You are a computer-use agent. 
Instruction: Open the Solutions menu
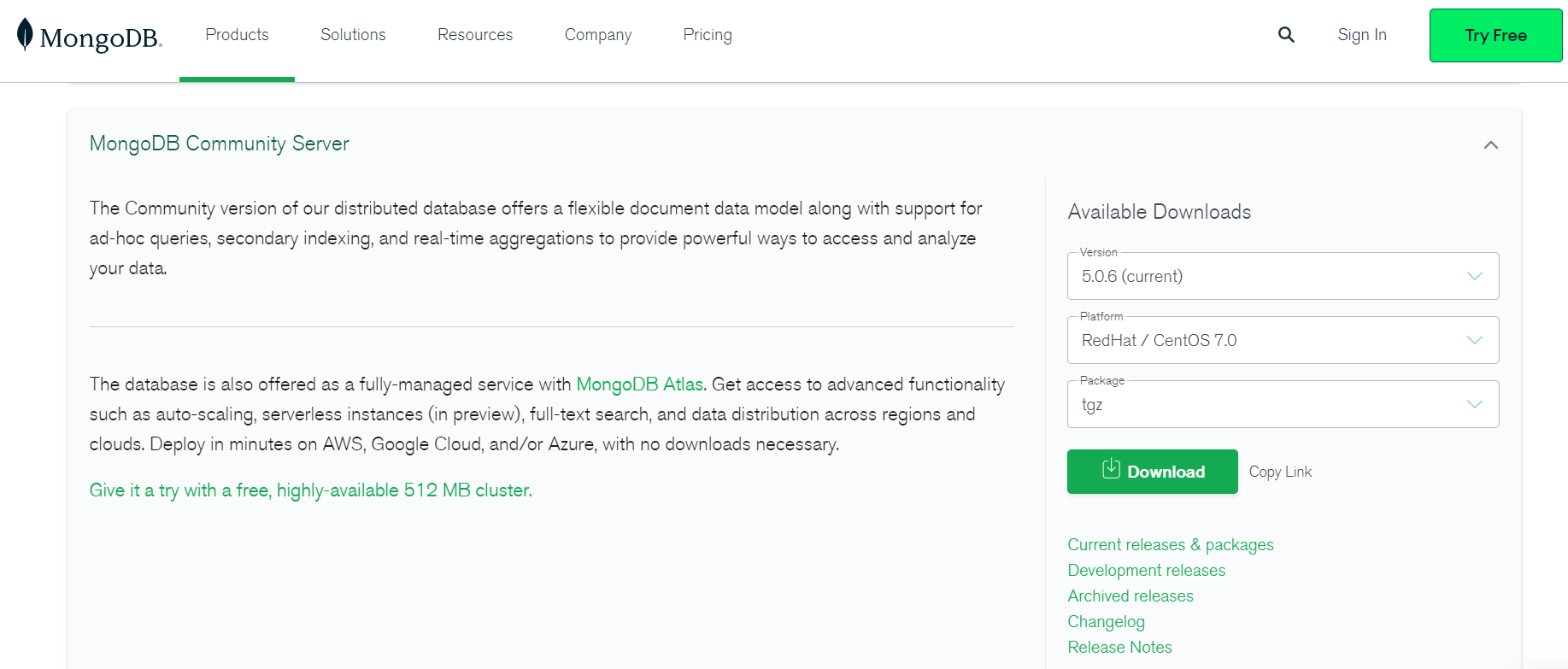pos(353,35)
